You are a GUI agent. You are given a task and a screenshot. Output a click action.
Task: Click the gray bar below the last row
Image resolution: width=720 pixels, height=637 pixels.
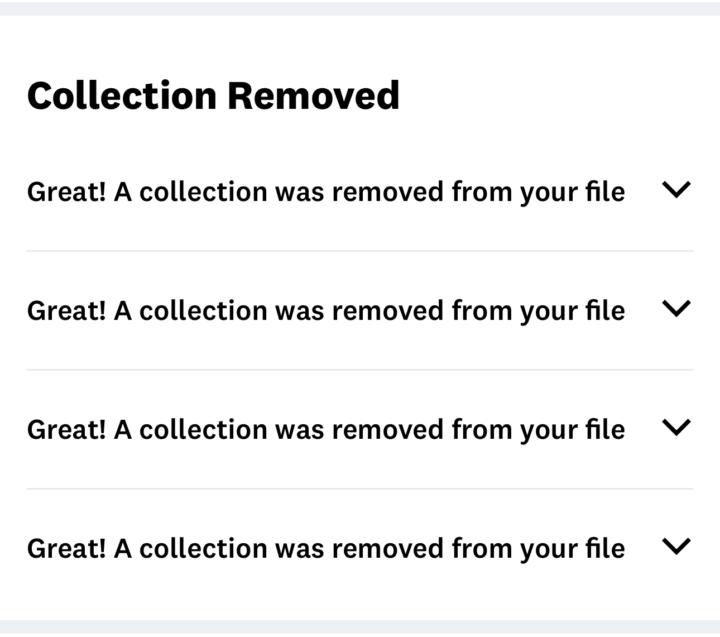pos(360,627)
